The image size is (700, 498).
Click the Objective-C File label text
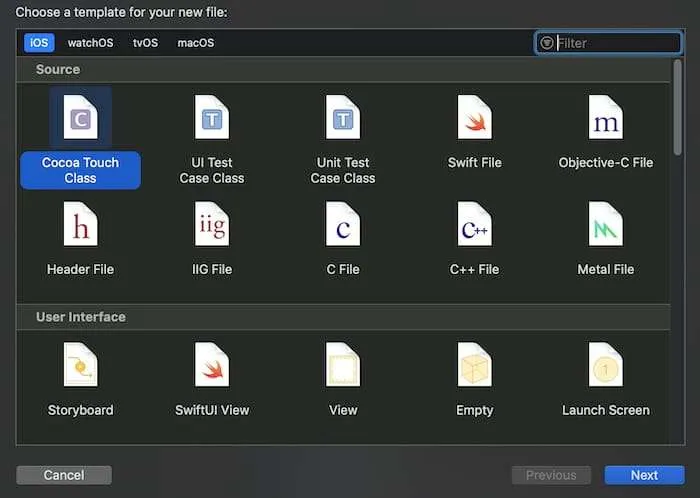click(x=606, y=162)
